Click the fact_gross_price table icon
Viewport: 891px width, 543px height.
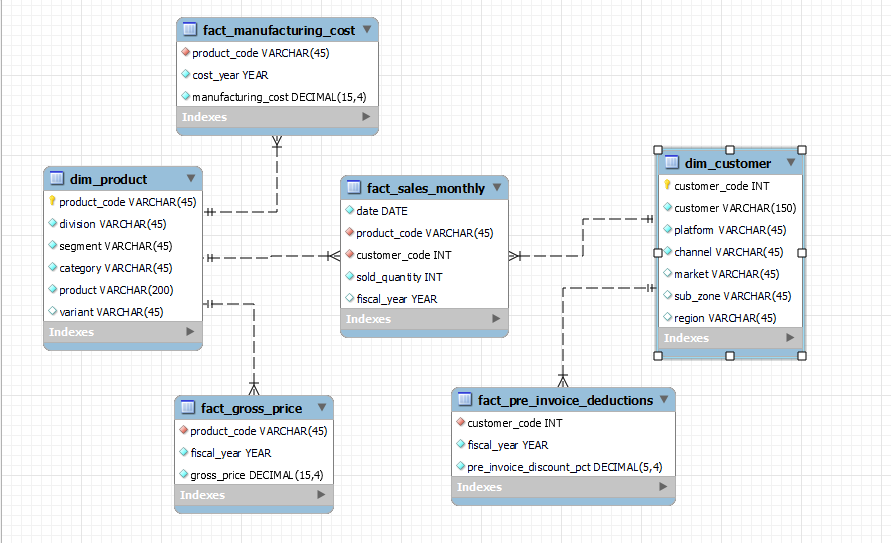coord(188,407)
